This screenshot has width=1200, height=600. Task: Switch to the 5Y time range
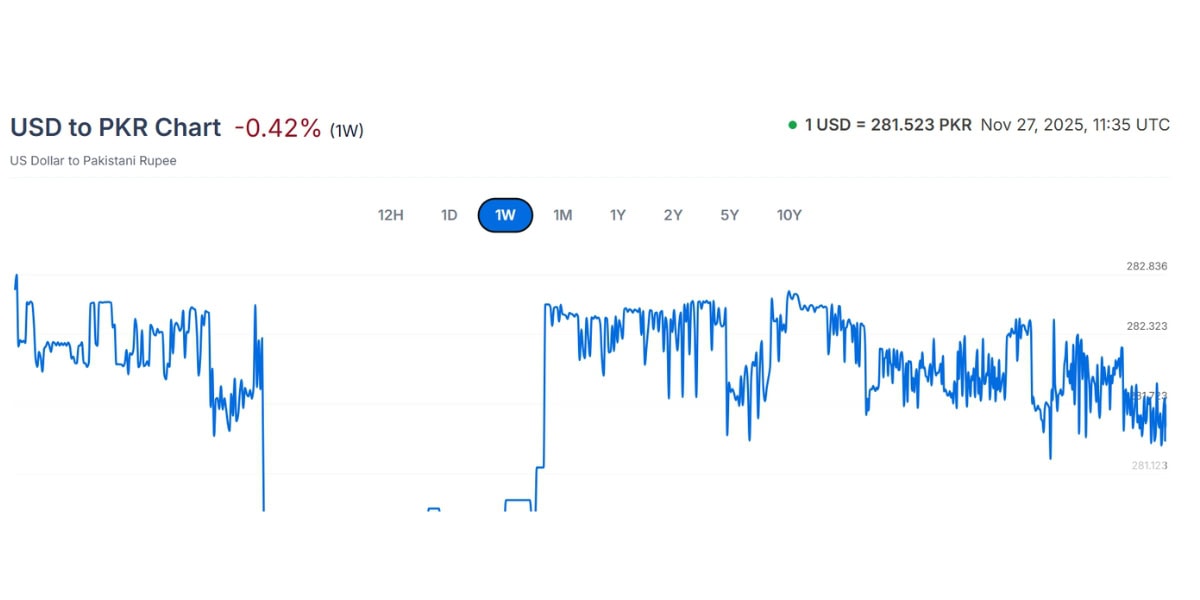(x=729, y=215)
